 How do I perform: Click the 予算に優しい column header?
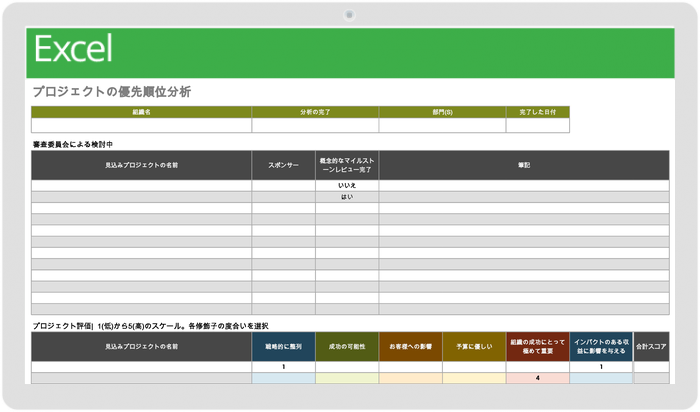click(474, 346)
